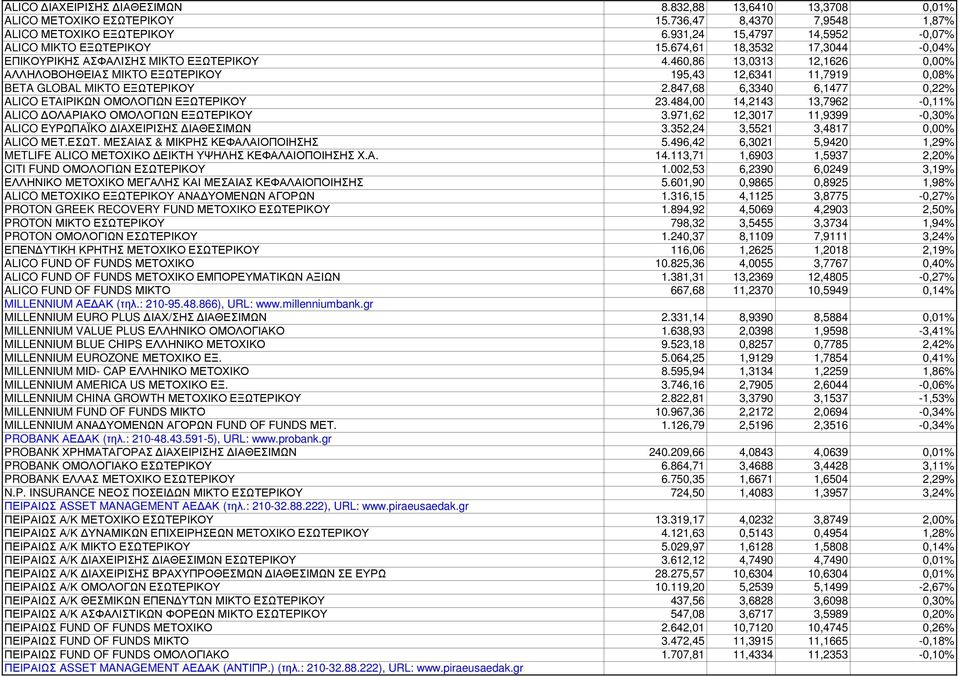Select ALICO FUND OF FUNDS ΜΙΚΤΟ row
Image resolution: width=959 pixels, height=677 pixels.
pyautogui.click(x=480, y=290)
